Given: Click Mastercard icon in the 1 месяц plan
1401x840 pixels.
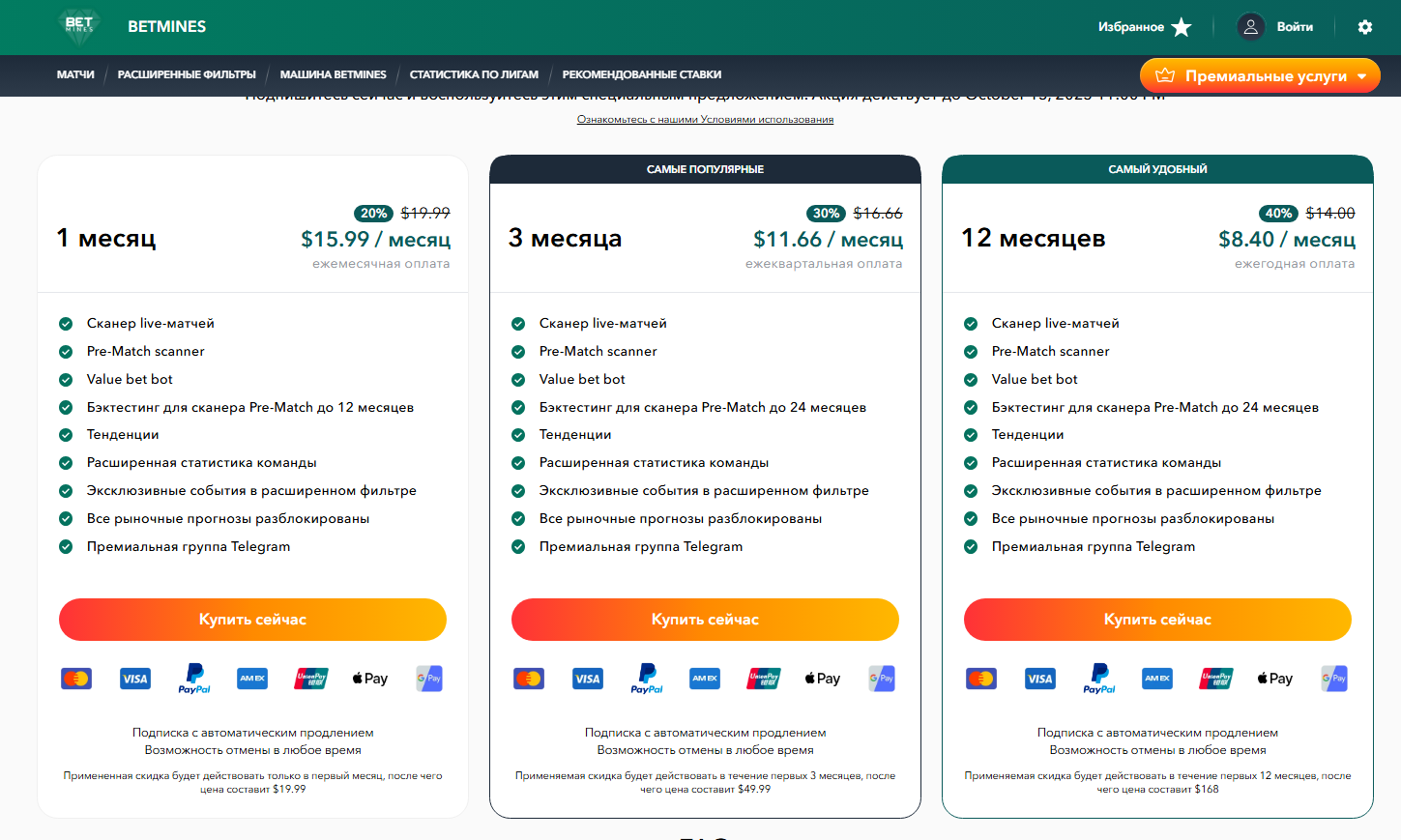Looking at the screenshot, I should click(x=76, y=679).
